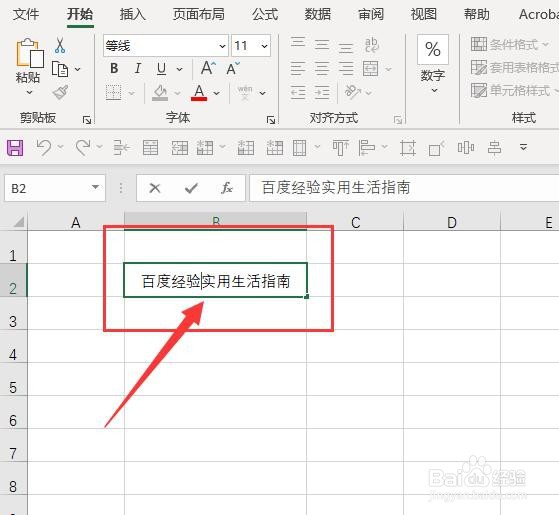Click the formula bar text field
This screenshot has width=559, height=515.
(404, 188)
